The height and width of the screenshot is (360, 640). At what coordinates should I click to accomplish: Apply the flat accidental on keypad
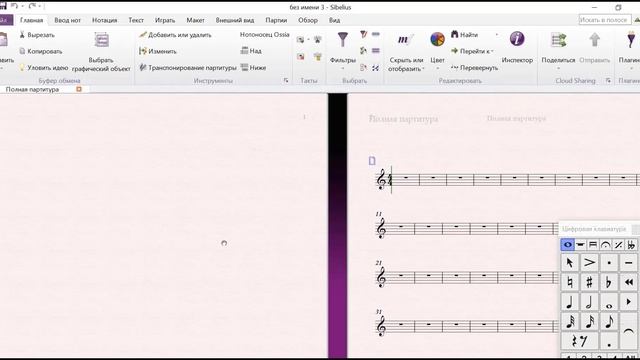(x=609, y=282)
